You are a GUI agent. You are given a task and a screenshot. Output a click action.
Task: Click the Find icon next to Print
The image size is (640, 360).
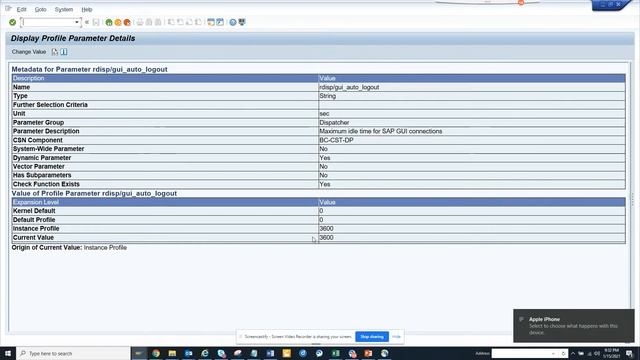coord(149,22)
